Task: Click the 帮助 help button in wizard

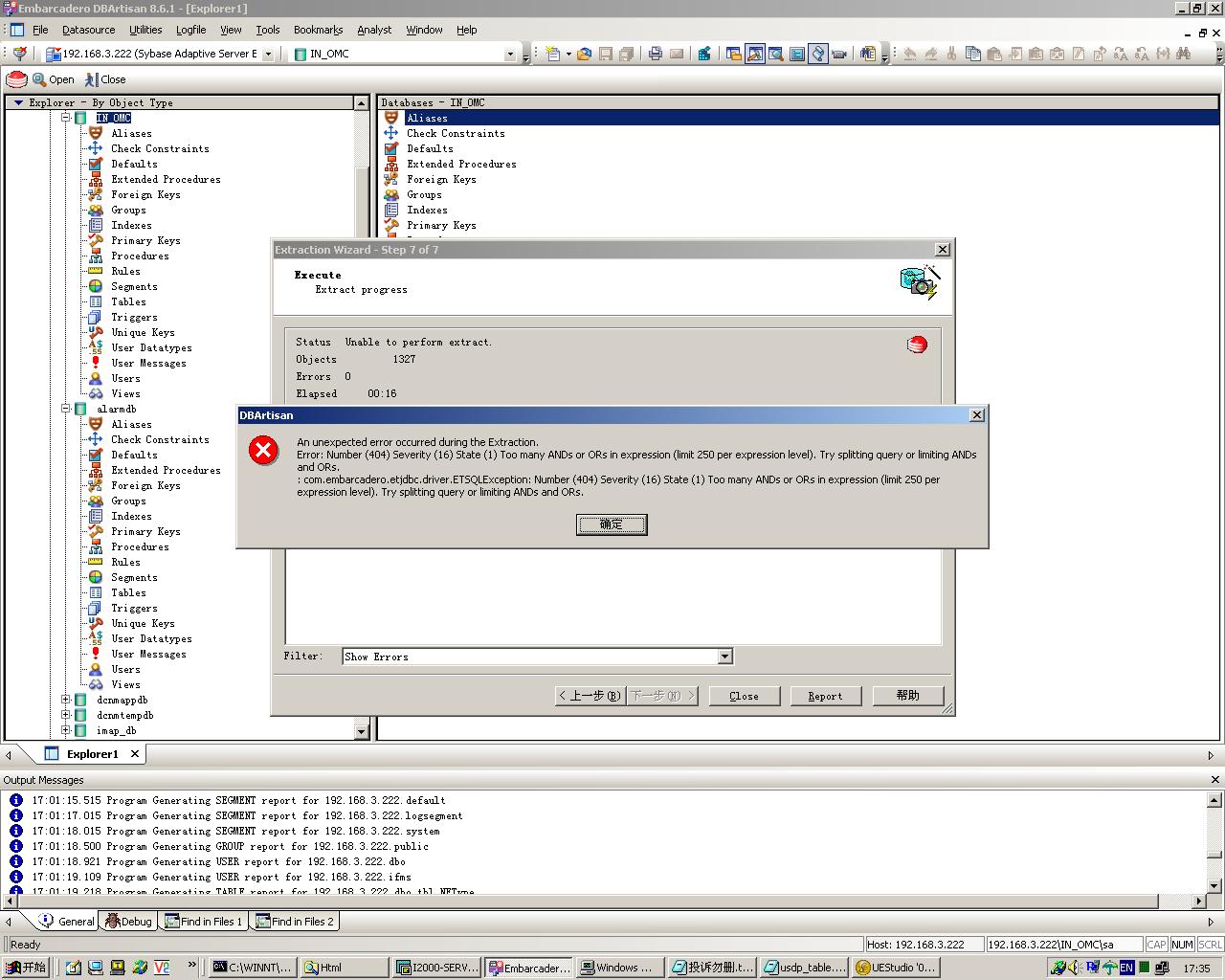Action: tap(908, 696)
